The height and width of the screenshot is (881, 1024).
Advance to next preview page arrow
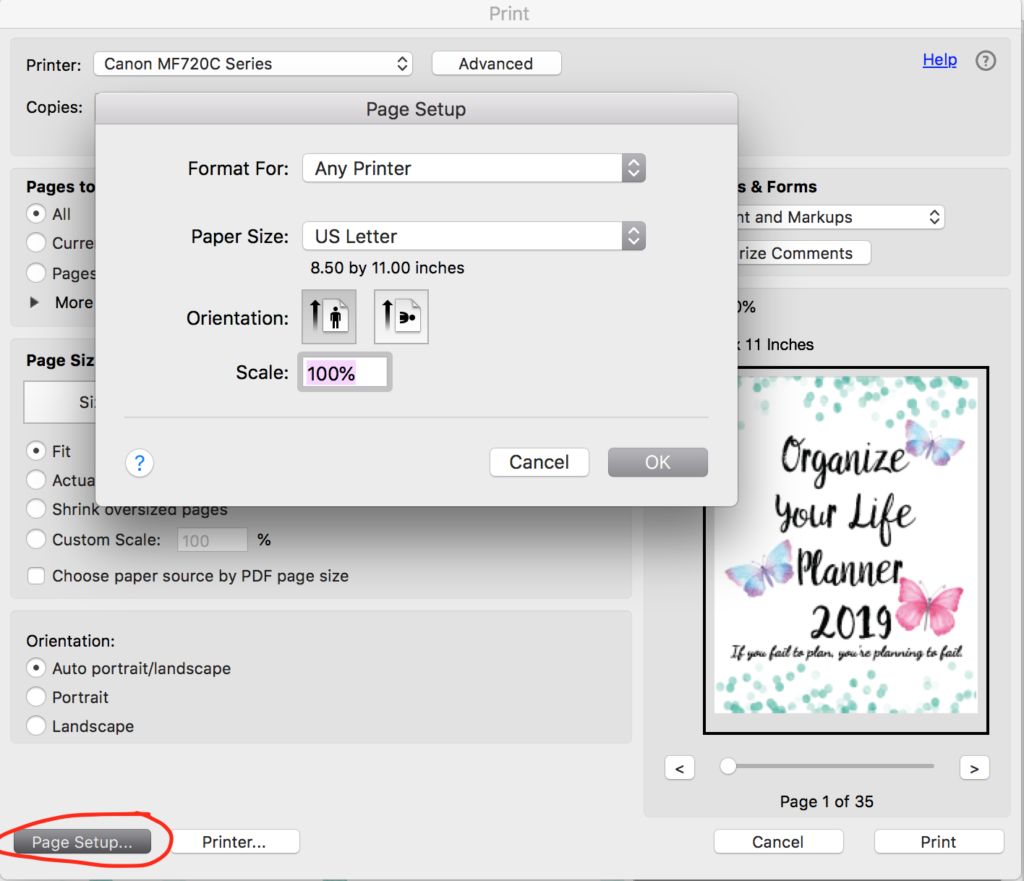click(x=974, y=767)
